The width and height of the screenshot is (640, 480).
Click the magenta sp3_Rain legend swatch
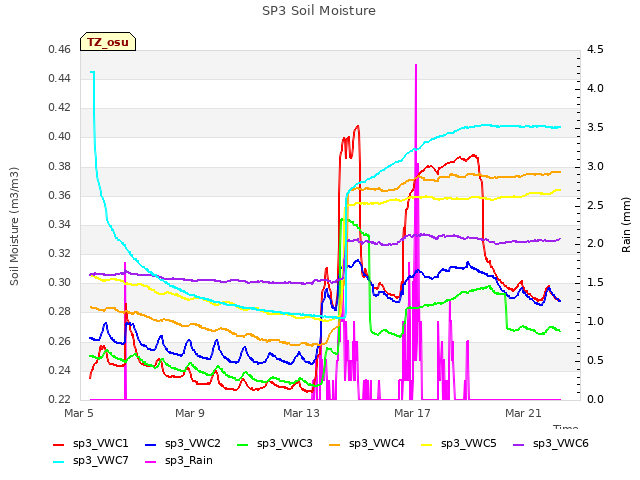click(x=151, y=462)
